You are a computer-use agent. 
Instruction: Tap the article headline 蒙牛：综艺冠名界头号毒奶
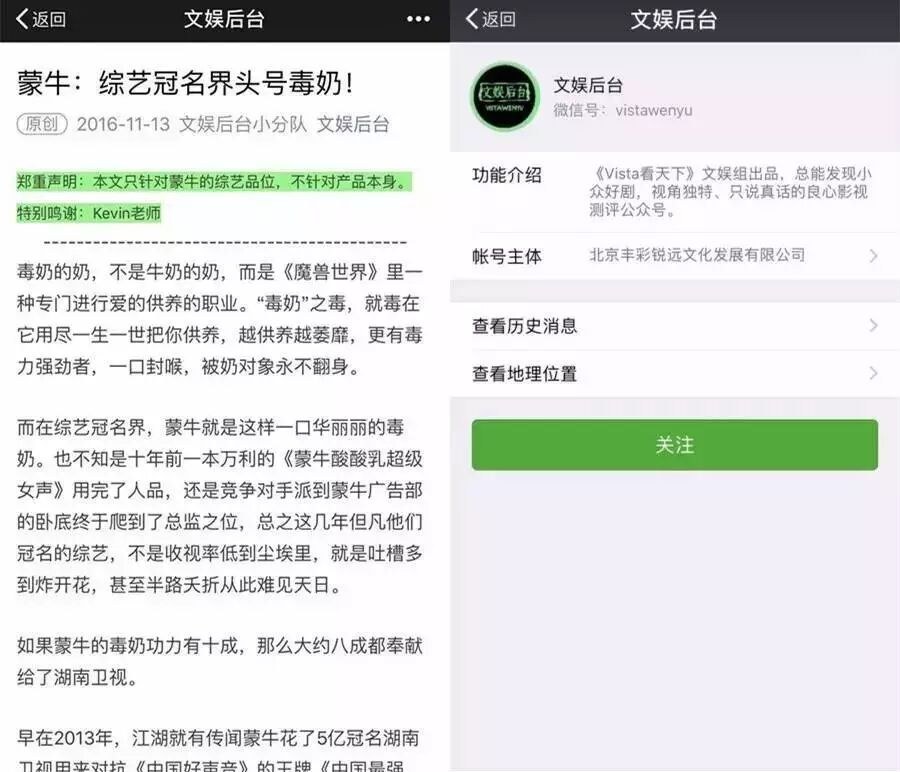(x=185, y=83)
